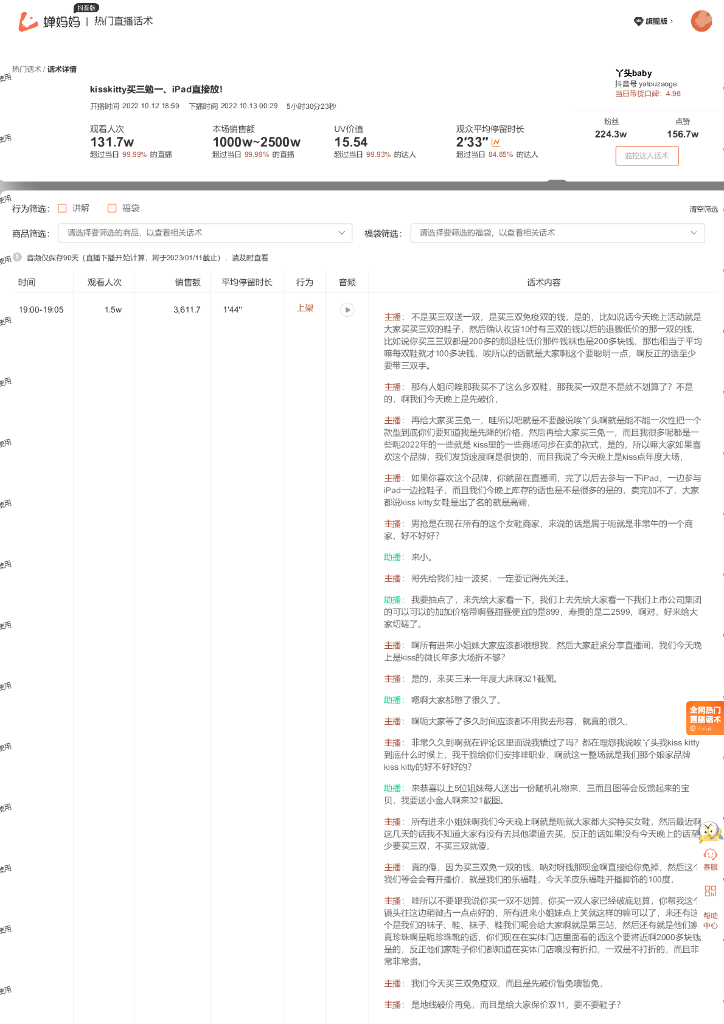Open the user avatar in the header
This screenshot has width=724, height=1024.
pyautogui.click(x=701, y=21)
